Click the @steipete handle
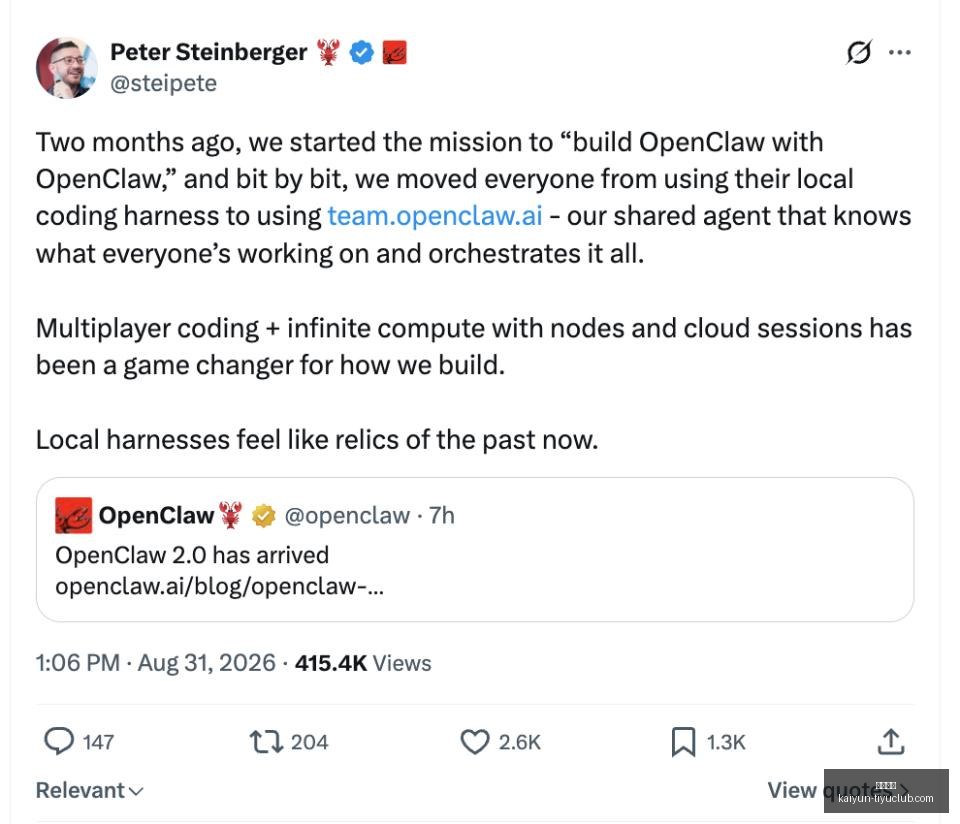This screenshot has width=960, height=824. 163,83
